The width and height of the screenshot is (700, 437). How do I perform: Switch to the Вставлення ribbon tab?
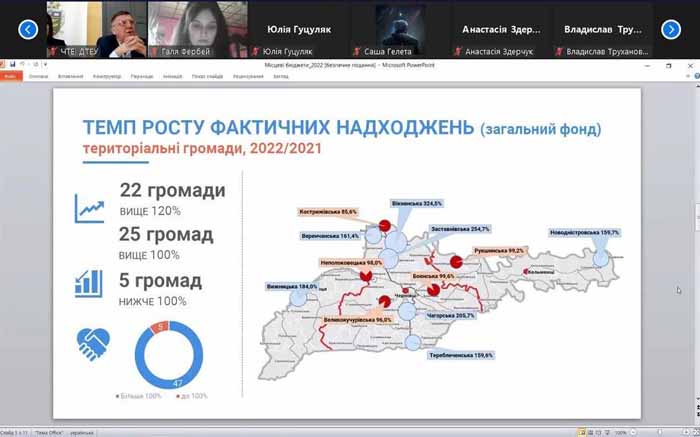tap(71, 76)
